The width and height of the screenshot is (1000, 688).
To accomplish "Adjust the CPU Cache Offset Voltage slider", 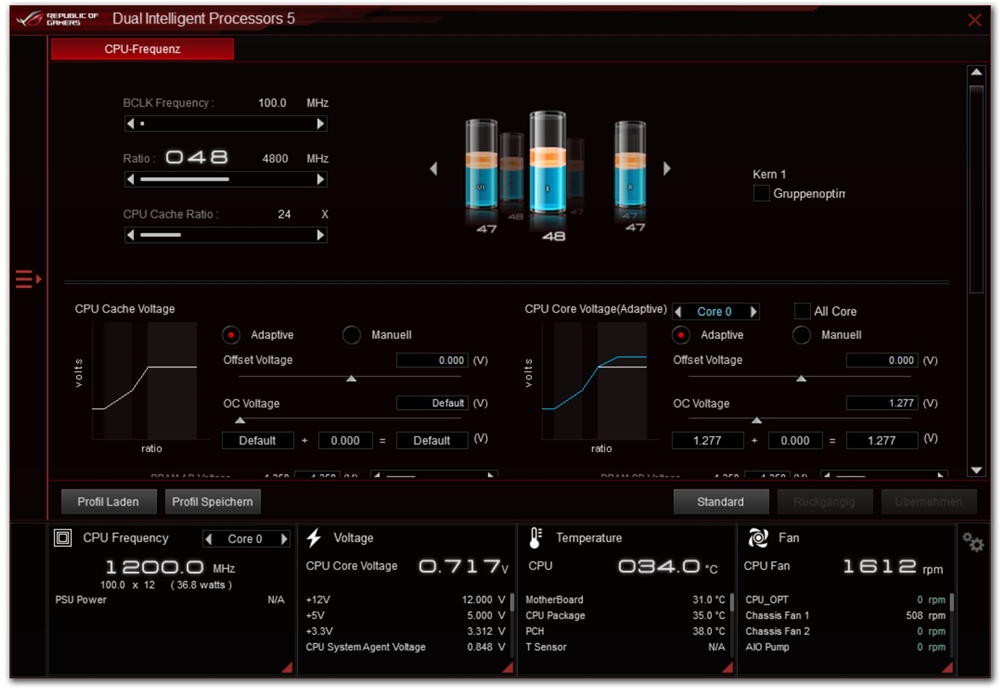I will (351, 379).
